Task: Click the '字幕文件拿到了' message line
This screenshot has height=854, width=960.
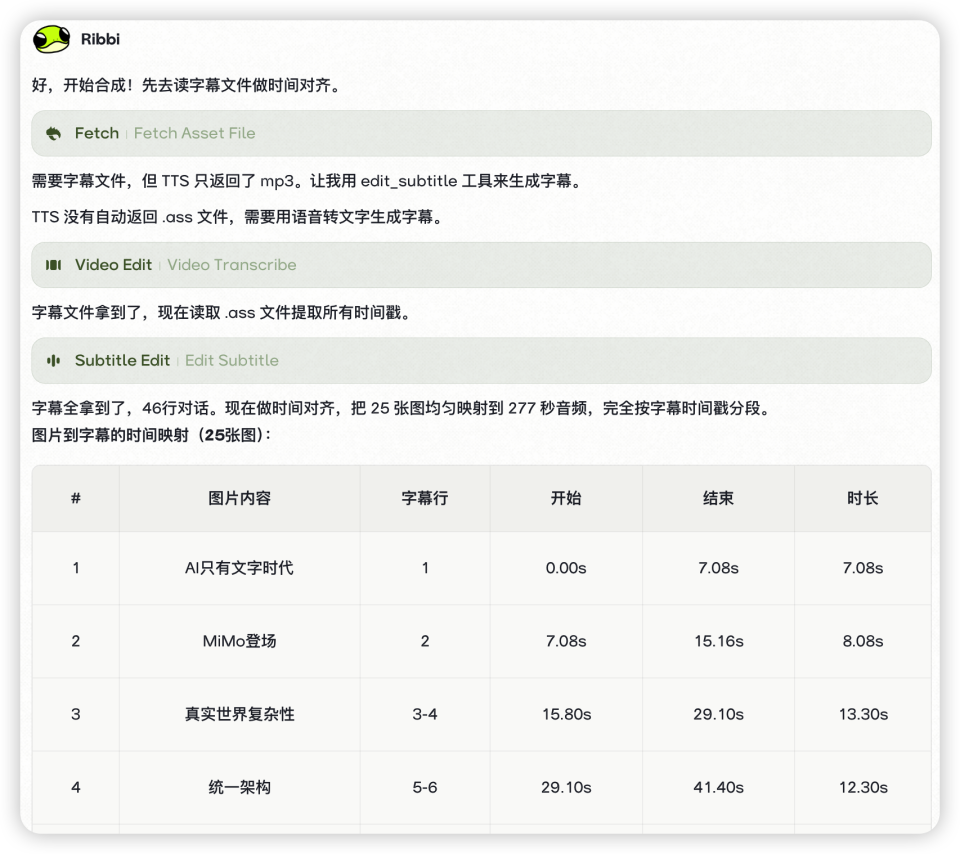Action: click(x=221, y=313)
